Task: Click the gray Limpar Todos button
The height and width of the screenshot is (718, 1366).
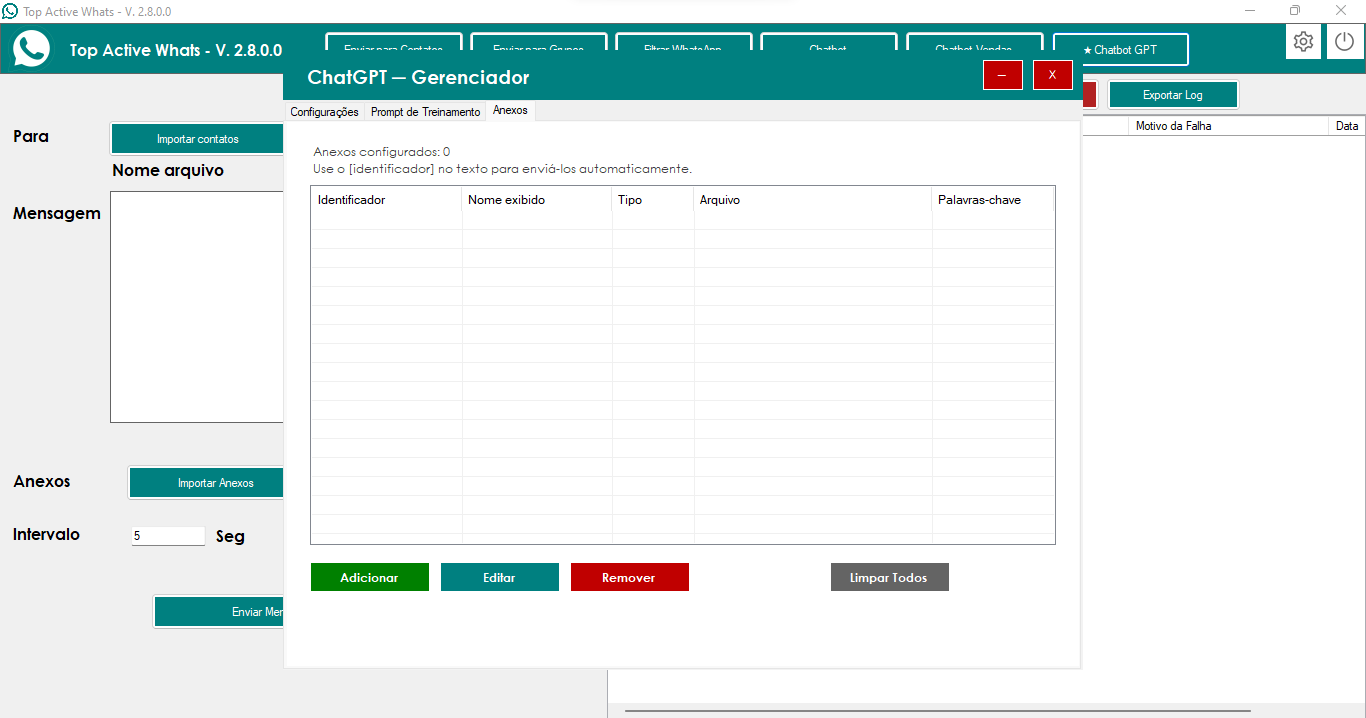Action: tap(889, 577)
